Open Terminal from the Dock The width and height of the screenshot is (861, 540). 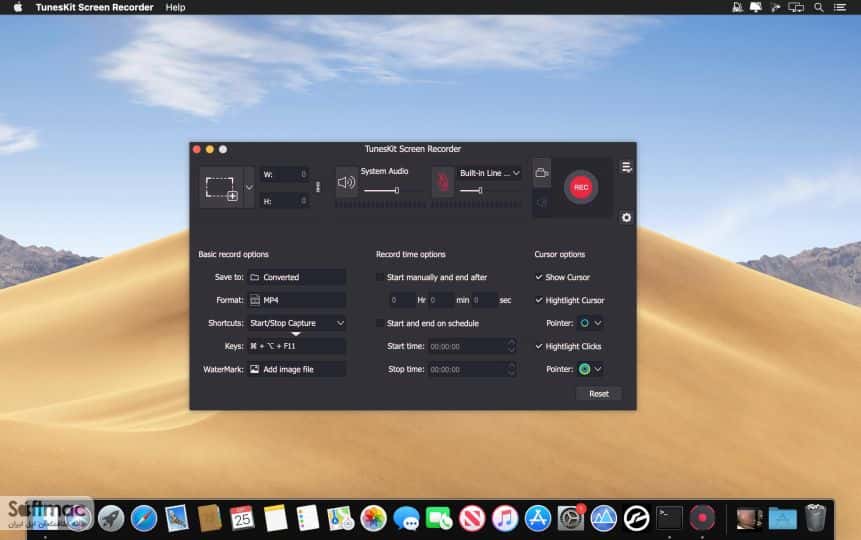(x=669, y=518)
